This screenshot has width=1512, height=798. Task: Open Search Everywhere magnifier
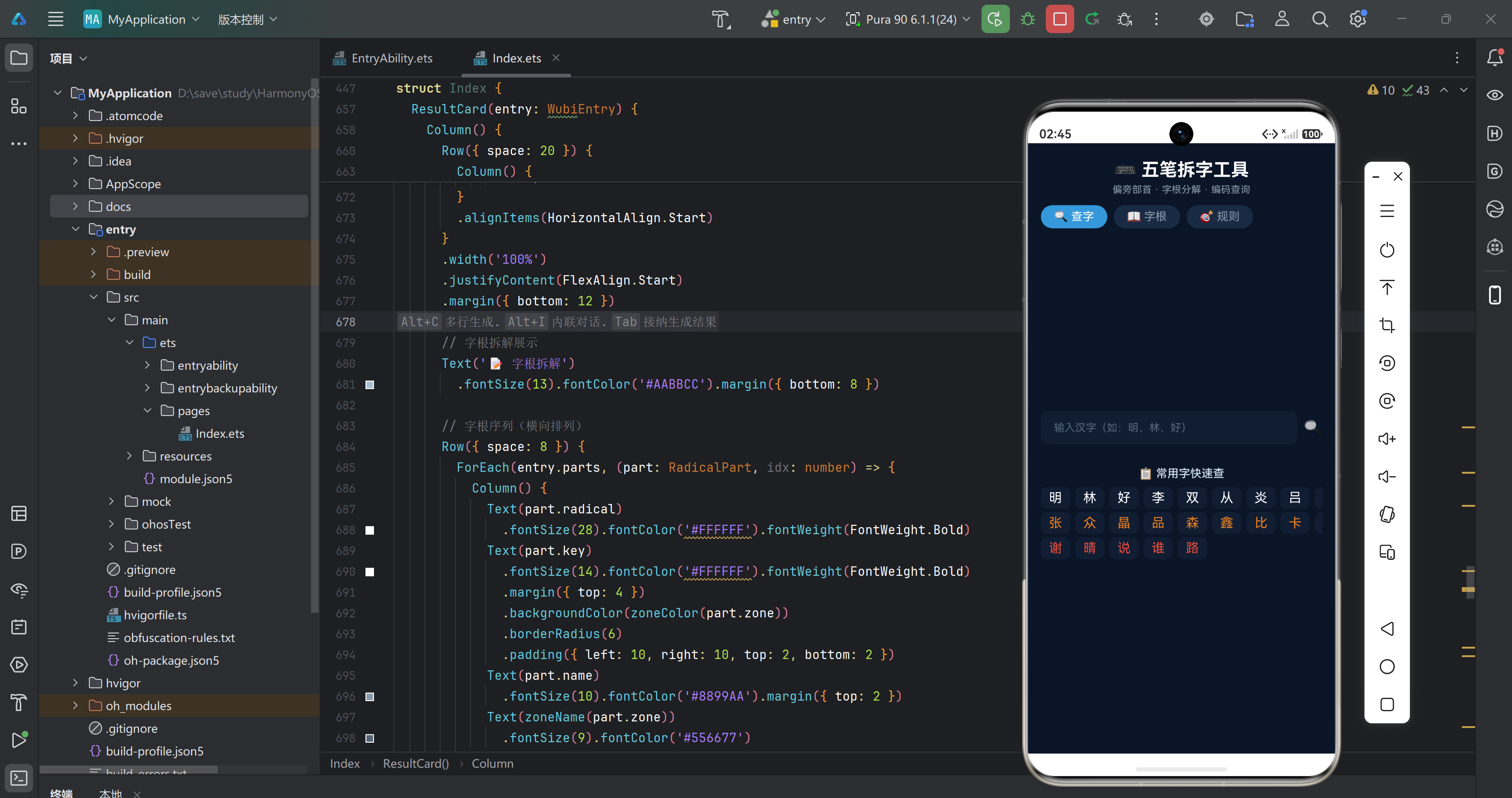click(1320, 19)
